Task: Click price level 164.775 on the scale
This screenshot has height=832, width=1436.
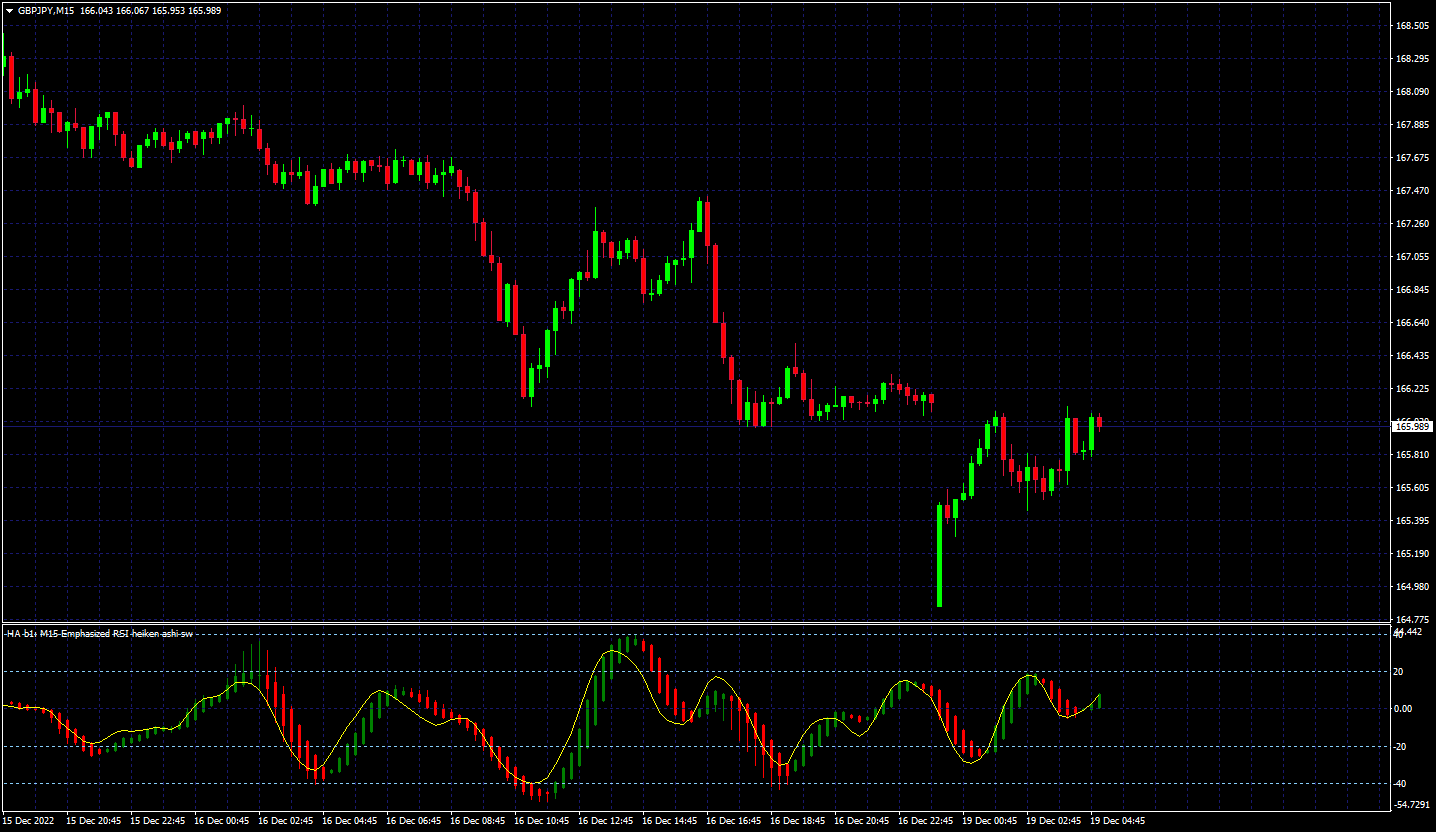Action: coord(1413,620)
